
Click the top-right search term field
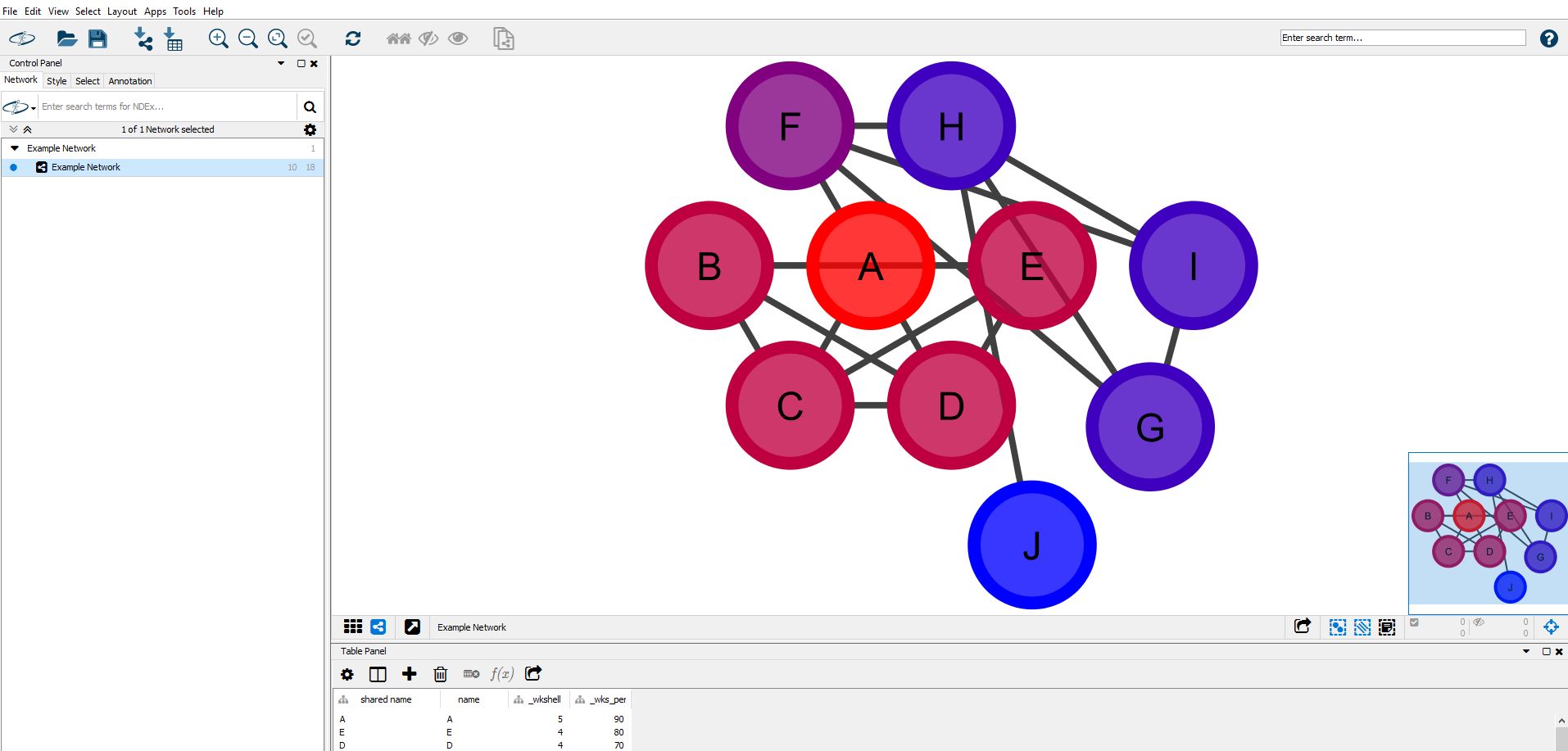click(1403, 38)
